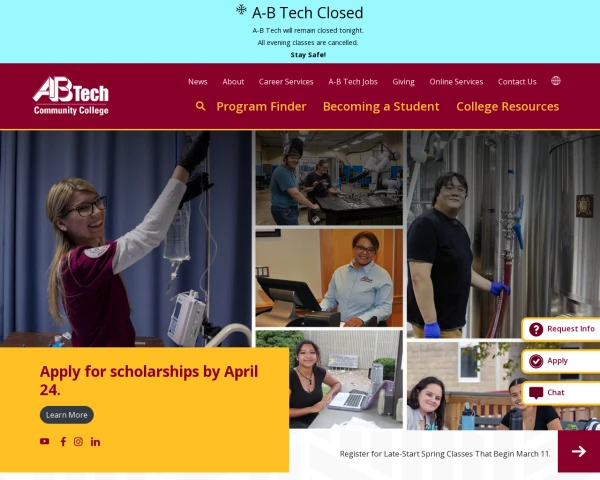Open the A-B Tech Jobs link
Viewport: 600px width, 480px height.
(x=353, y=82)
